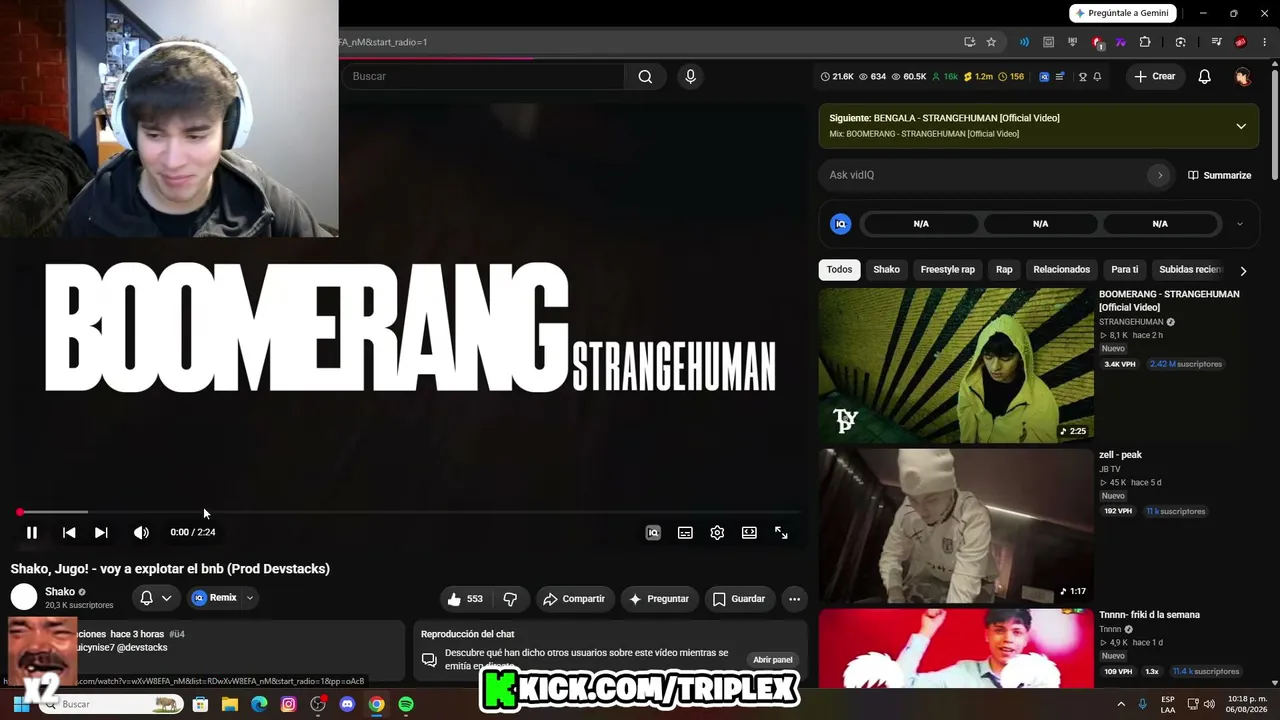Open the Chrome extensions puzzle icon
The height and width of the screenshot is (720, 1280).
(x=1145, y=42)
